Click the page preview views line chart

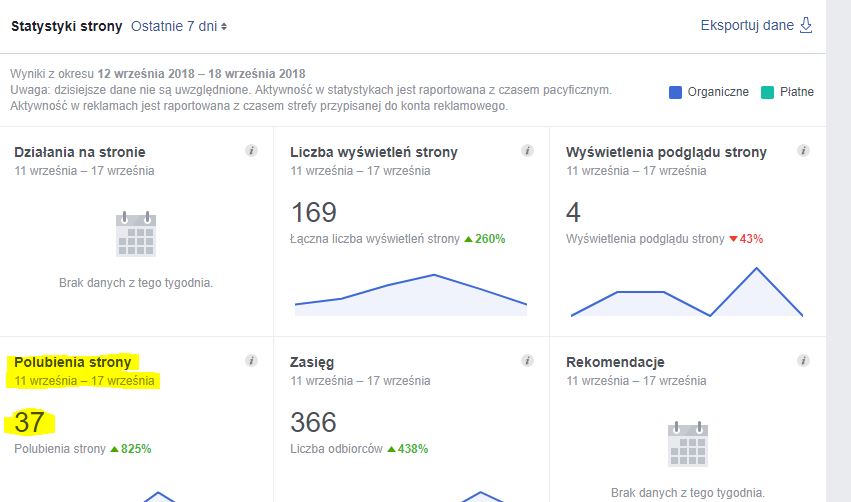coord(687,292)
